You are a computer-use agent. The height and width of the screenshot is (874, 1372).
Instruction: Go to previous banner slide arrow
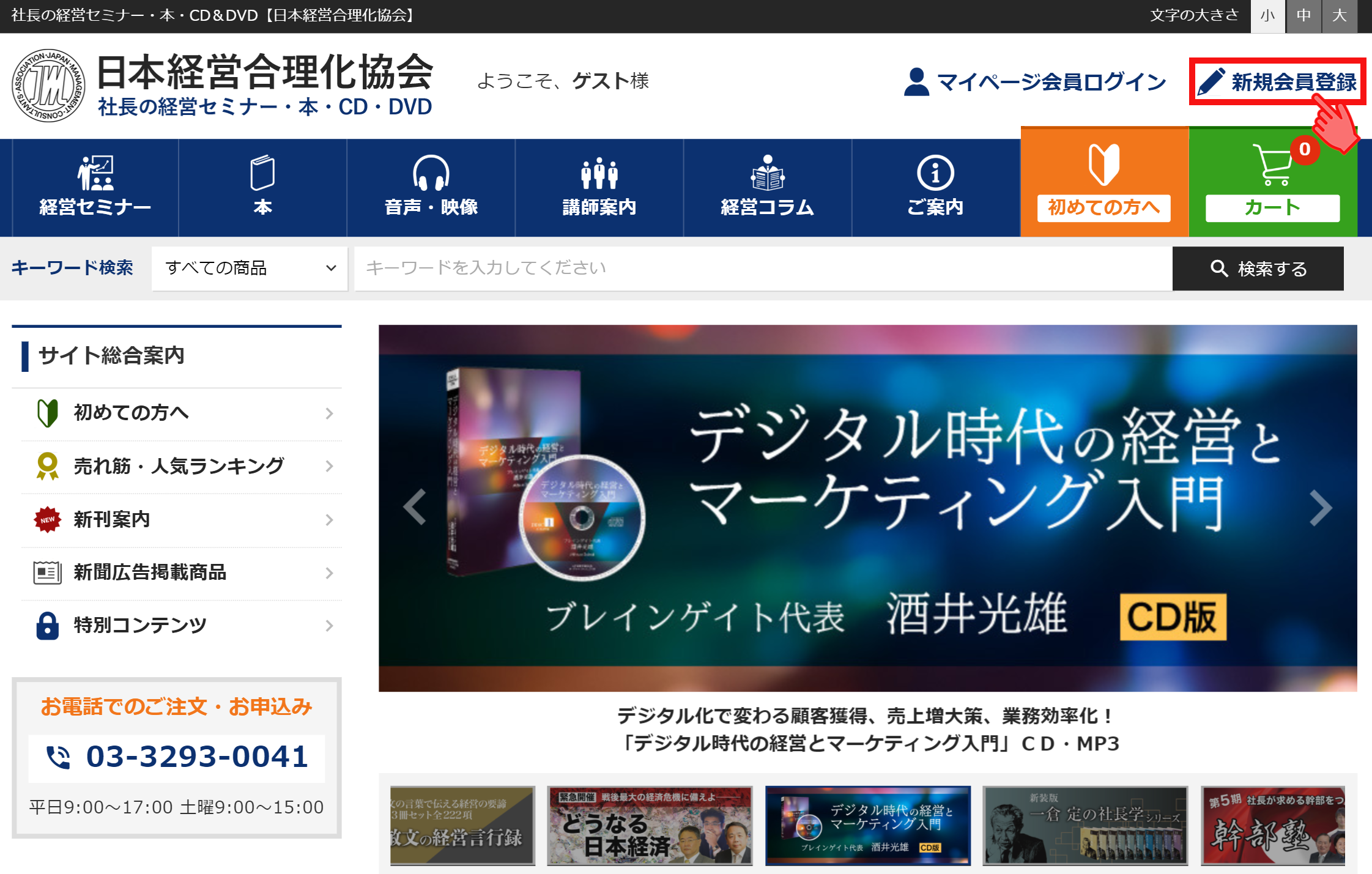415,508
